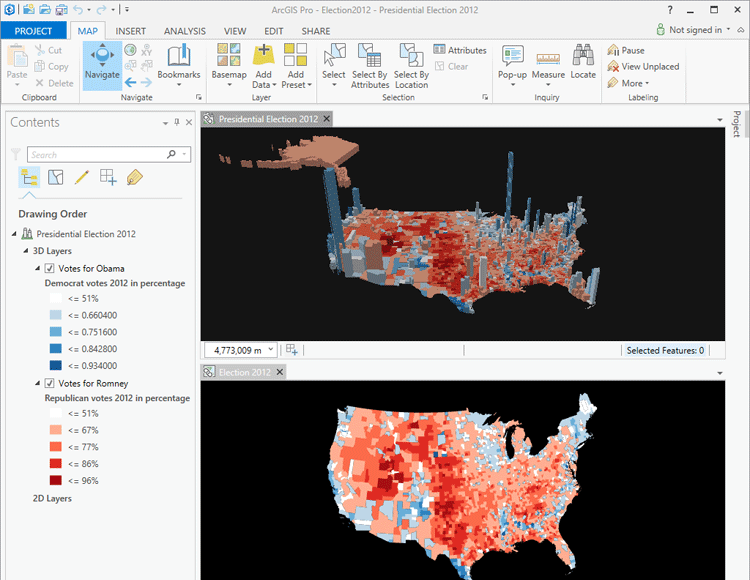
Task: Click the filter icon beside Search
Action: pyautogui.click(x=16, y=154)
